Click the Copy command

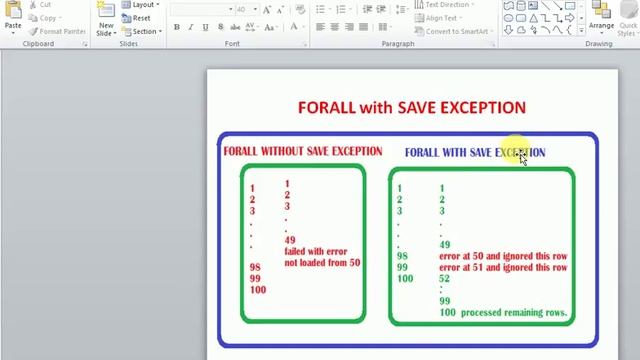click(42, 18)
